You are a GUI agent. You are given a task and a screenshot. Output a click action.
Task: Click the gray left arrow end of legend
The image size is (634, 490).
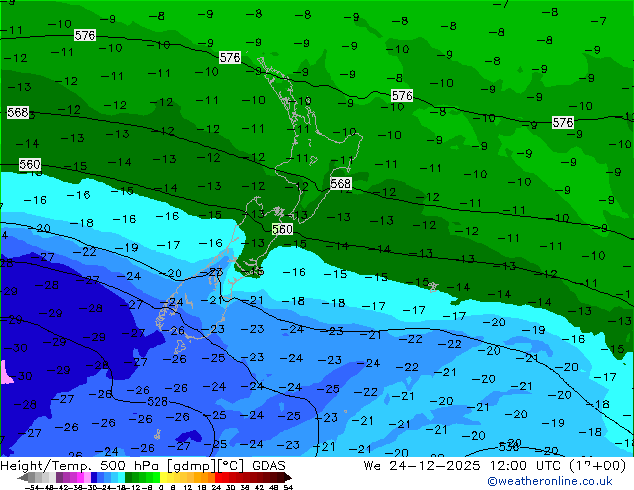[23, 478]
